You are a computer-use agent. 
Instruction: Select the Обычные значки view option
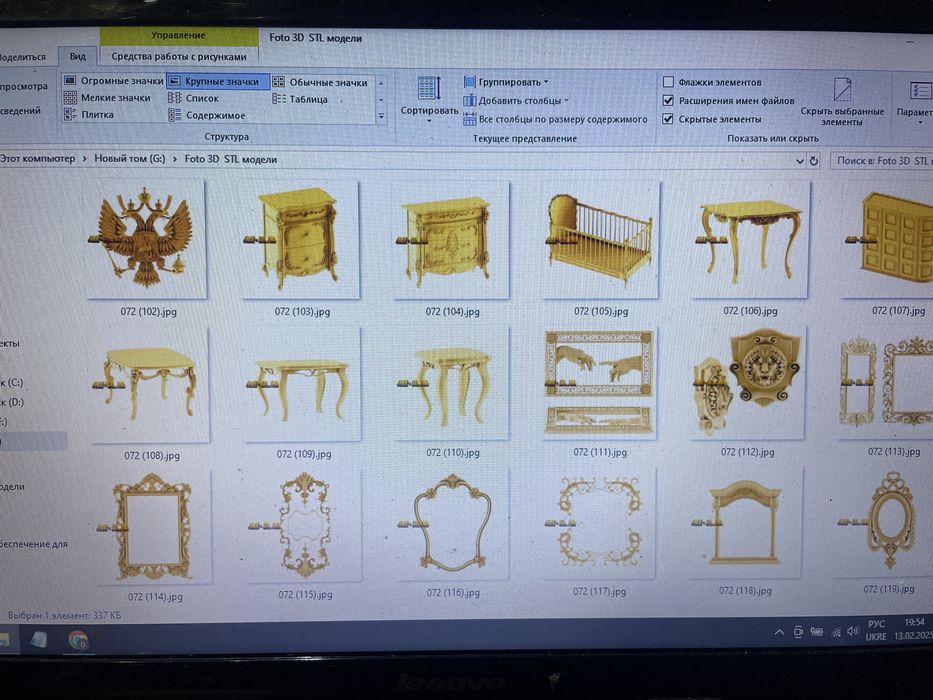[320, 83]
